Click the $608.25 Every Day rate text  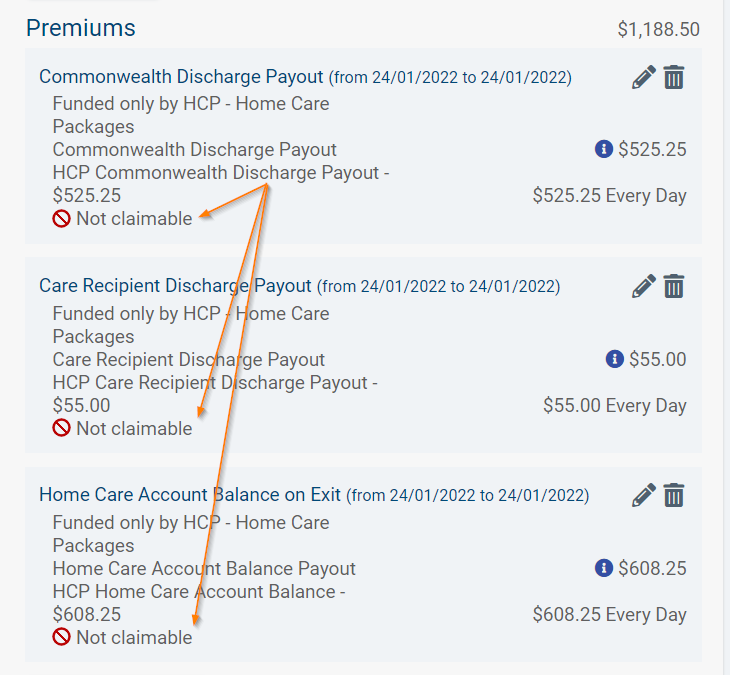point(609,614)
